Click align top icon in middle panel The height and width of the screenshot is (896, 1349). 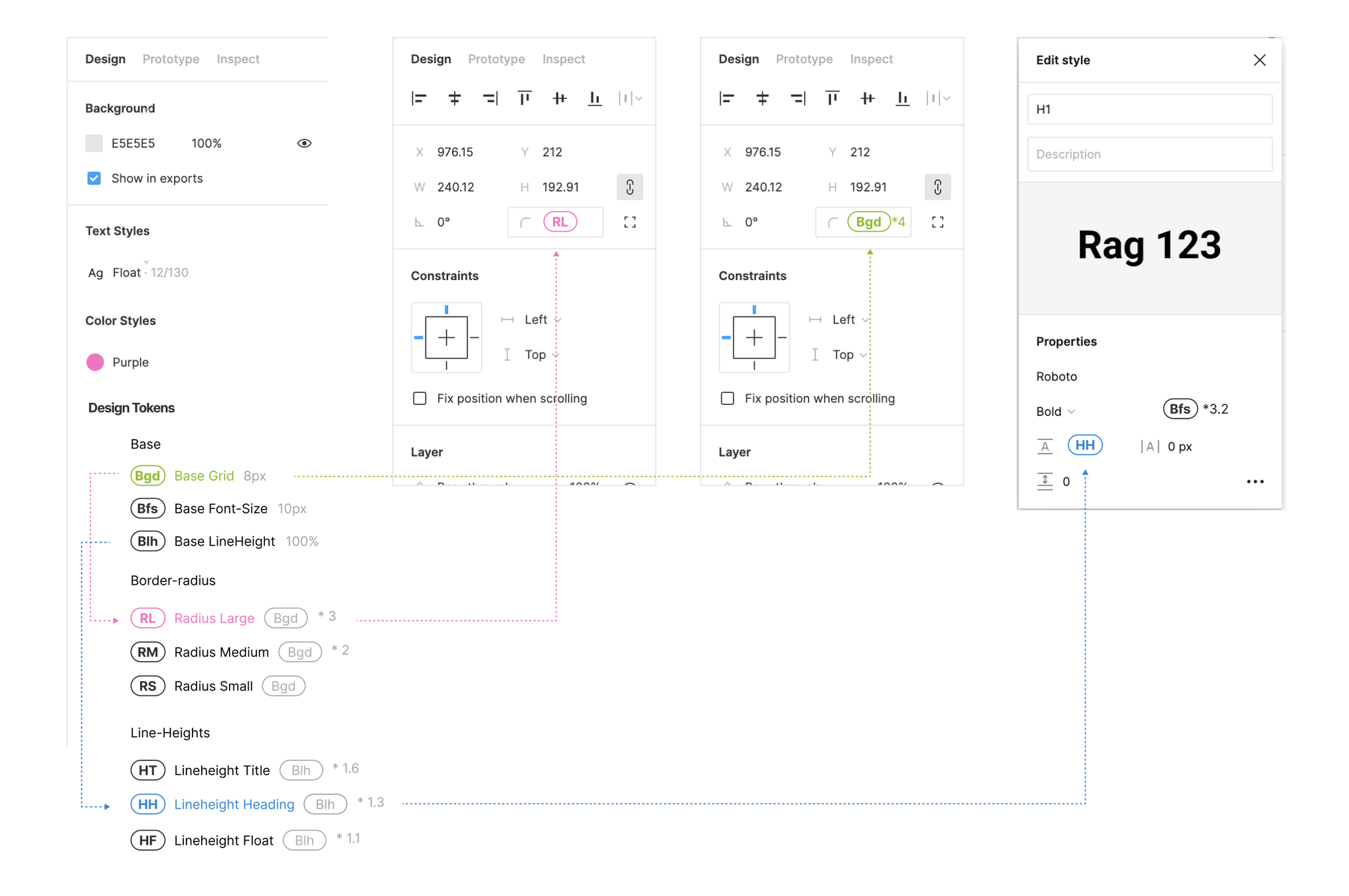524,99
